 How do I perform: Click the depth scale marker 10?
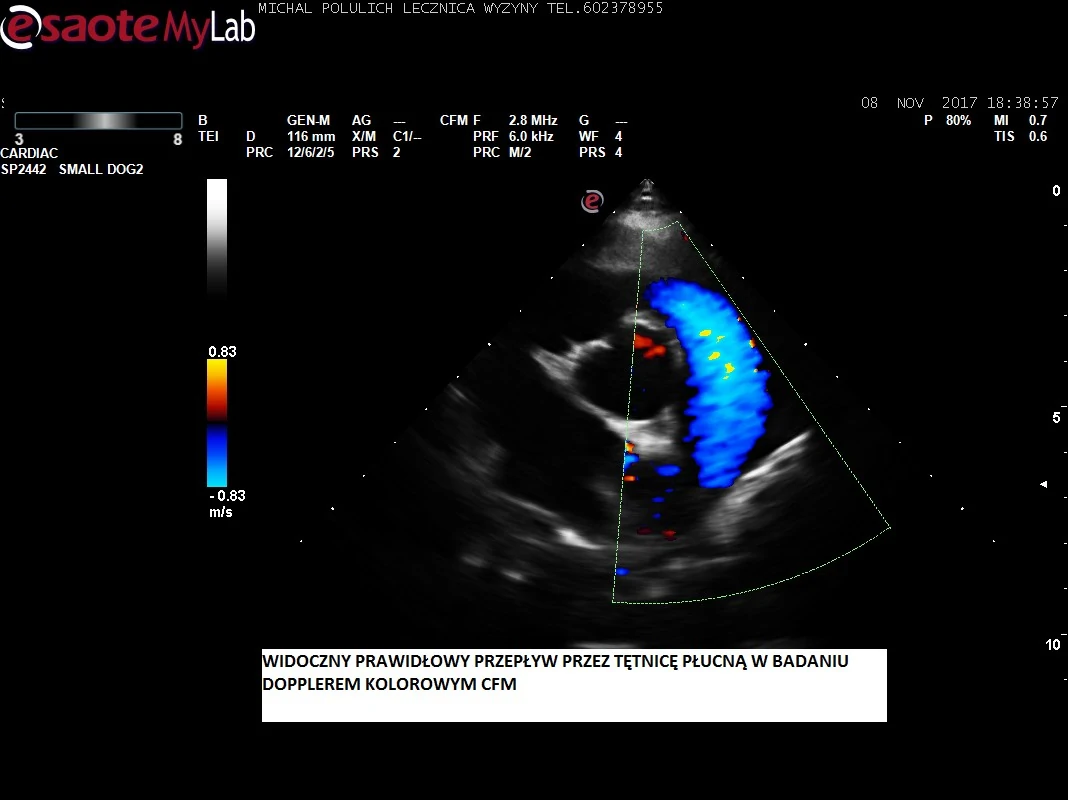pyautogui.click(x=1053, y=645)
